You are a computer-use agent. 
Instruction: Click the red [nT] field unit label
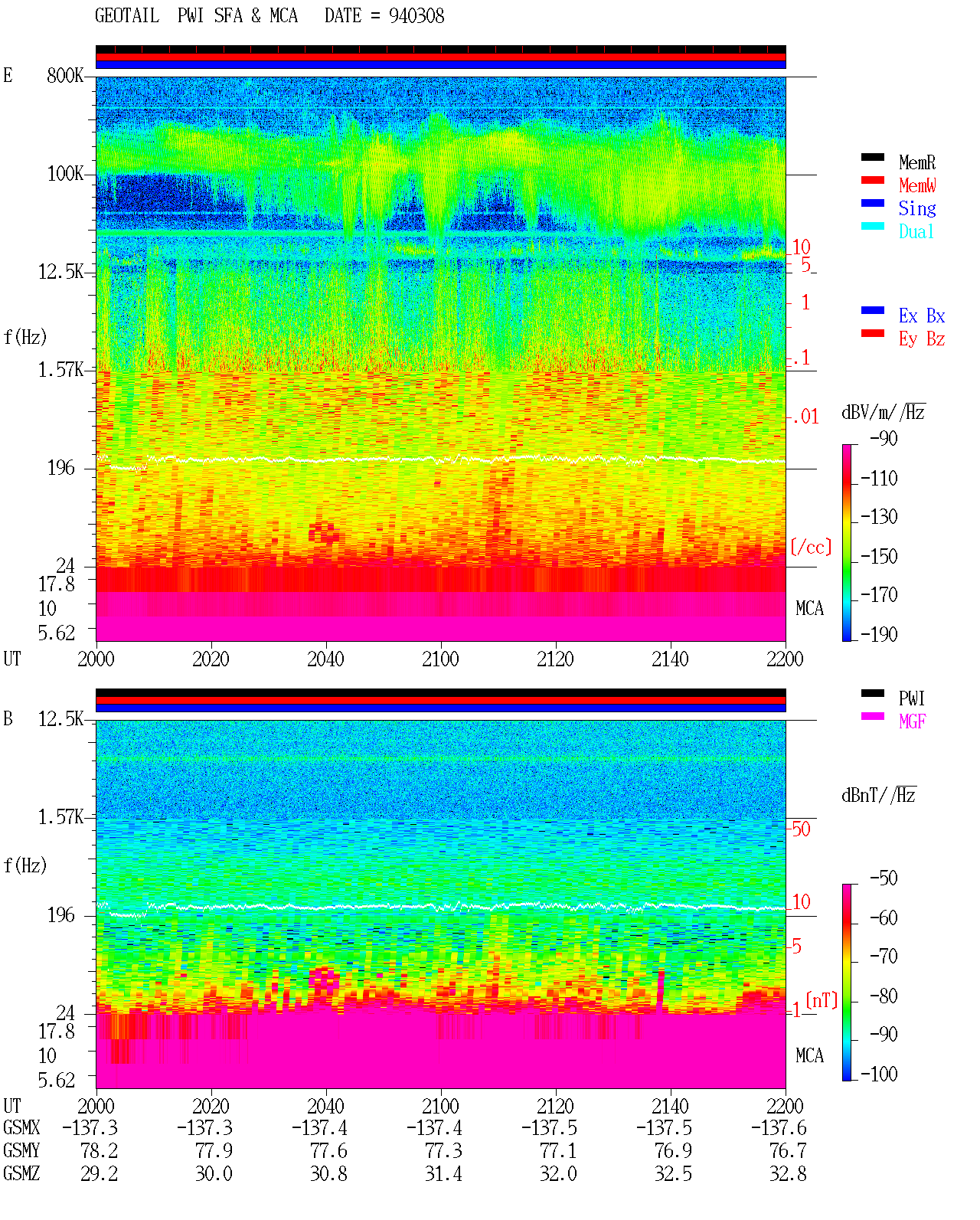[x=822, y=1000]
